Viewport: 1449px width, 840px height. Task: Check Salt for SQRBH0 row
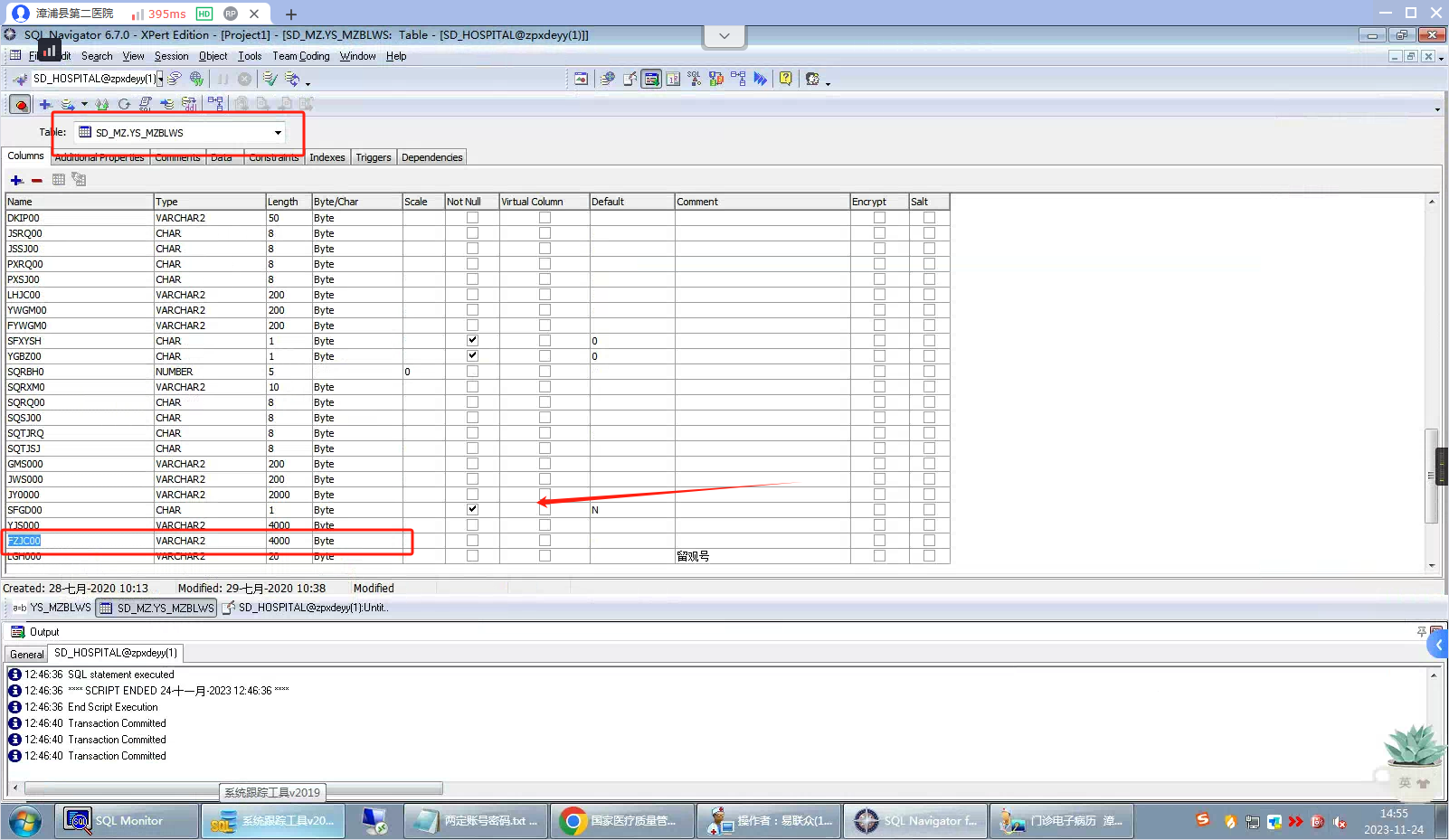click(x=929, y=372)
